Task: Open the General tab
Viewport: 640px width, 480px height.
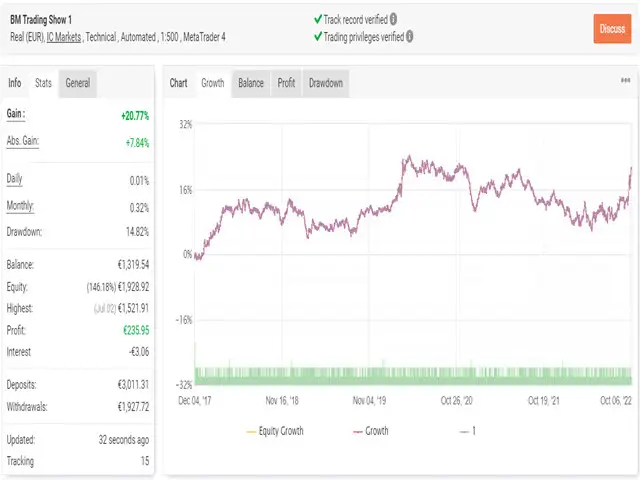Action: coord(78,83)
